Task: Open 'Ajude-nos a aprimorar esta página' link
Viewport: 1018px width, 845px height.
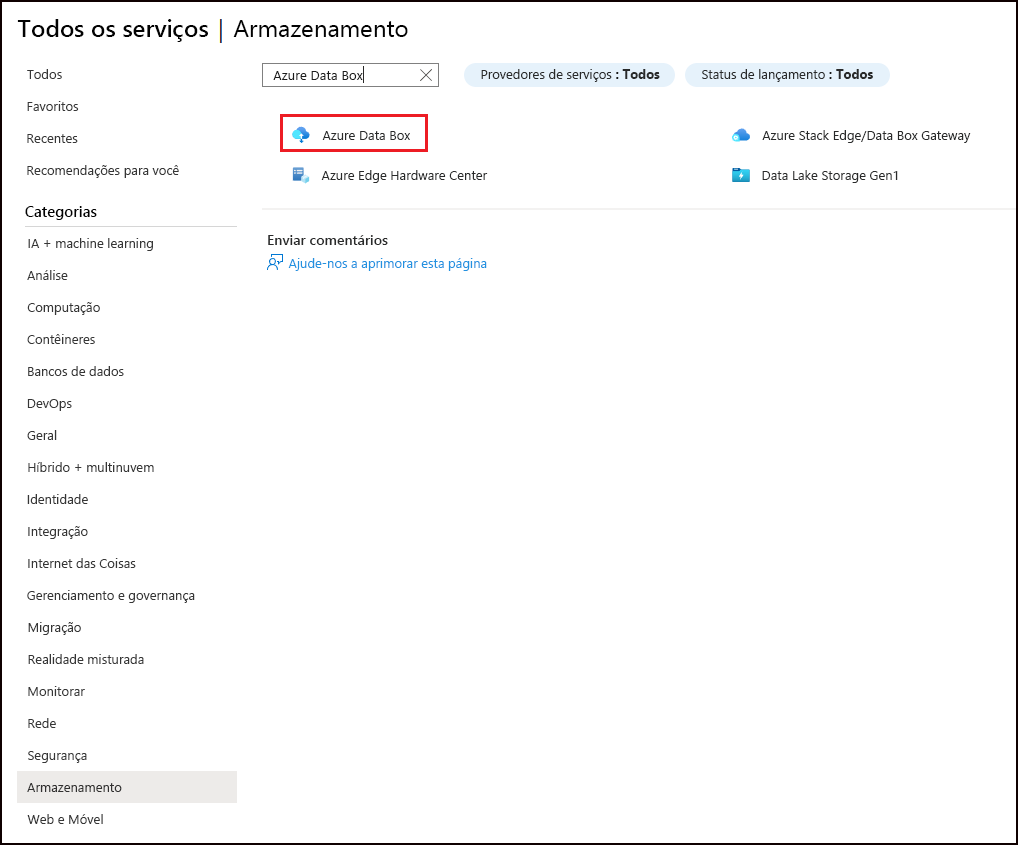Action: coord(386,263)
